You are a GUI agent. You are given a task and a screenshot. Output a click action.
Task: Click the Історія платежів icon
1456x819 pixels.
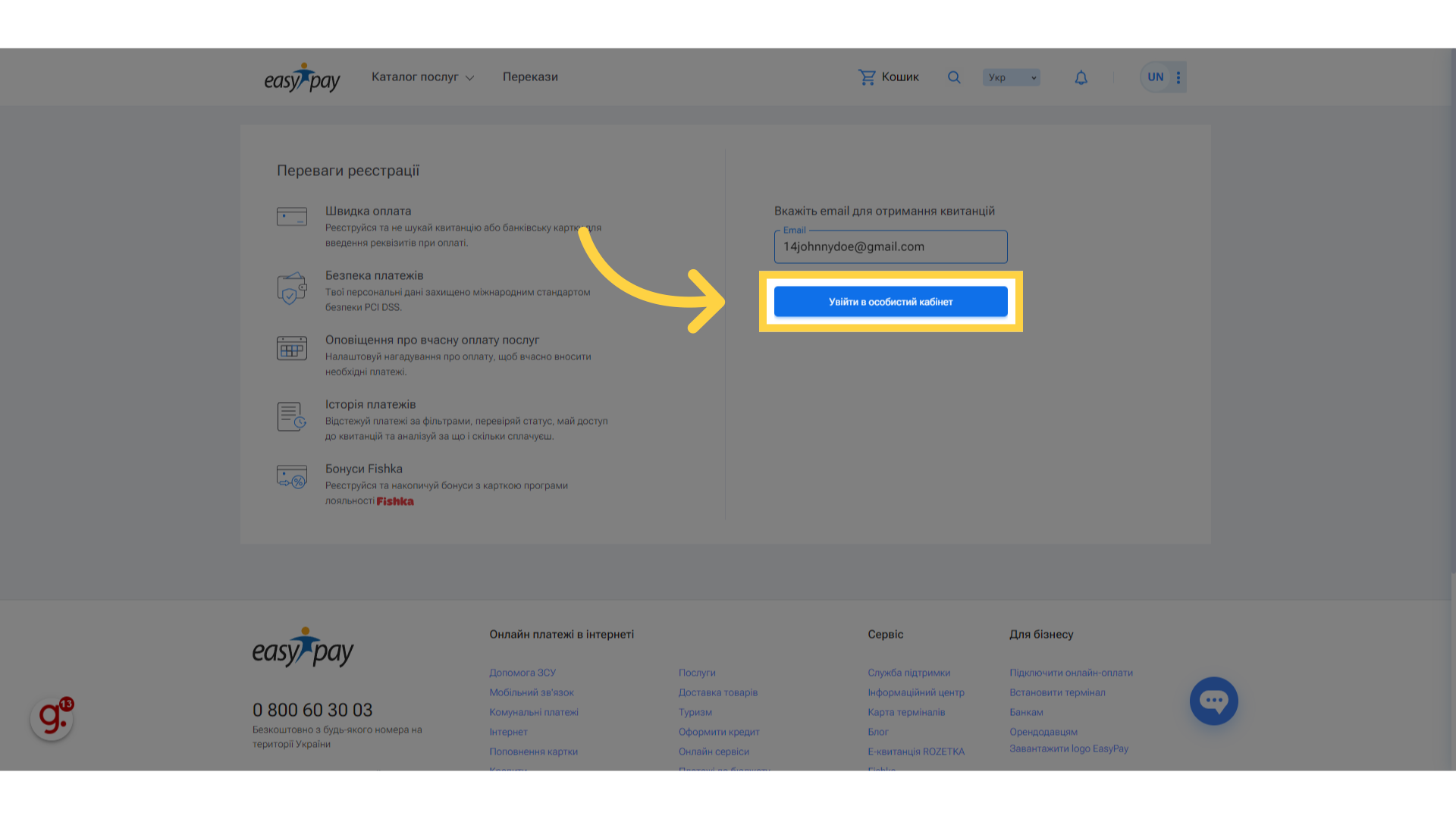click(292, 416)
